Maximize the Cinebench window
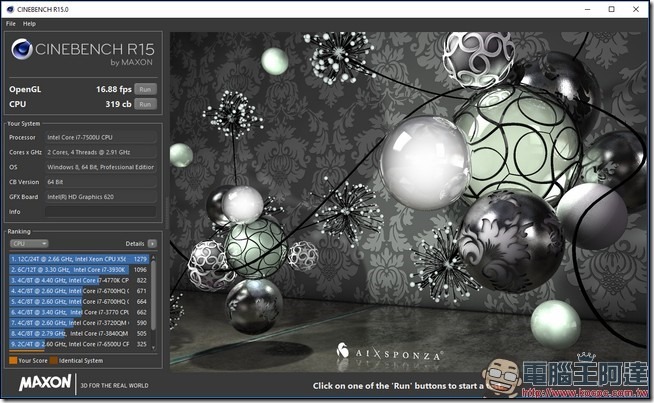654x403 pixels. pos(611,8)
